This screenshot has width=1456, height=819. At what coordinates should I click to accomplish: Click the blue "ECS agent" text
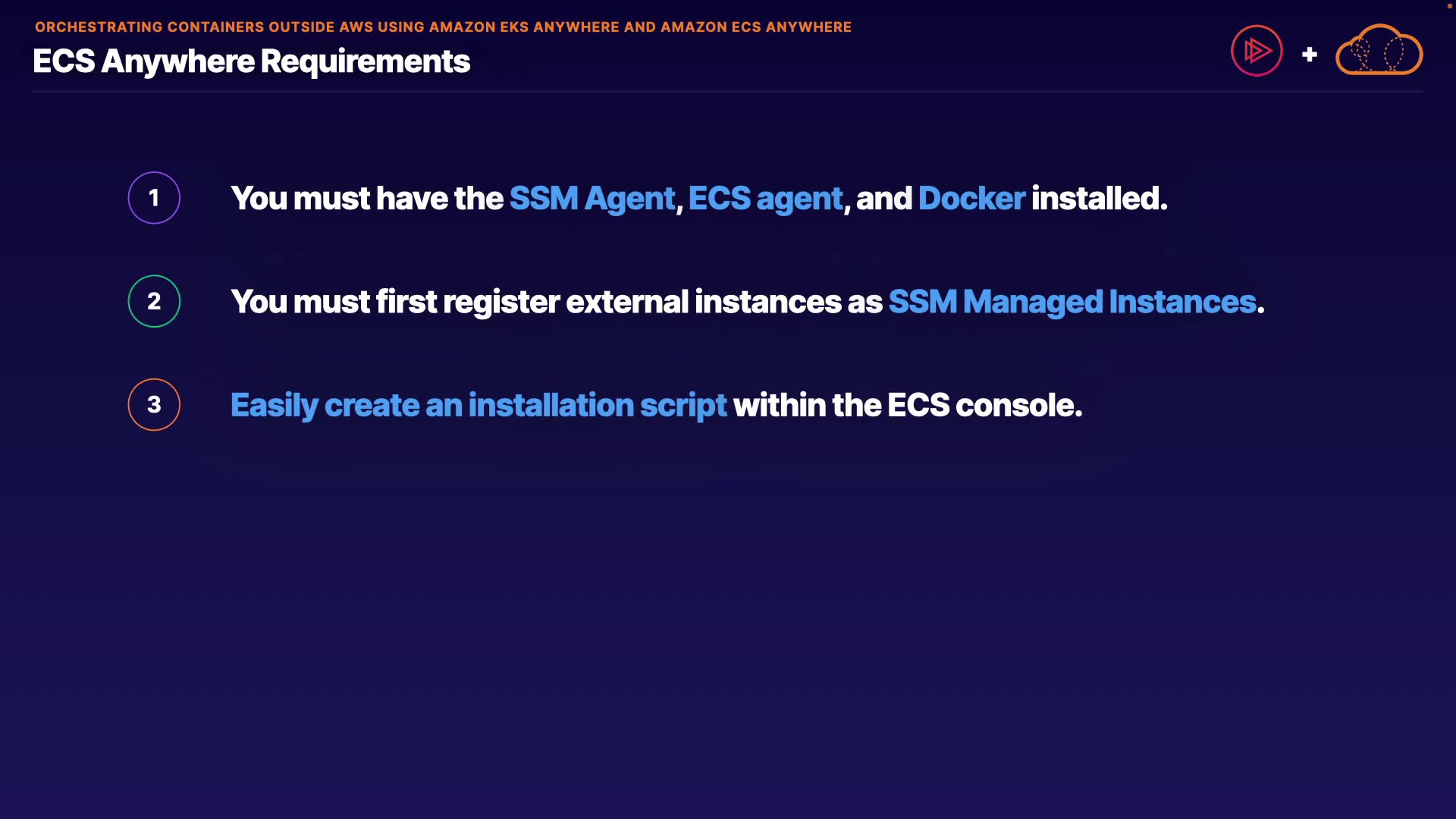pos(765,199)
